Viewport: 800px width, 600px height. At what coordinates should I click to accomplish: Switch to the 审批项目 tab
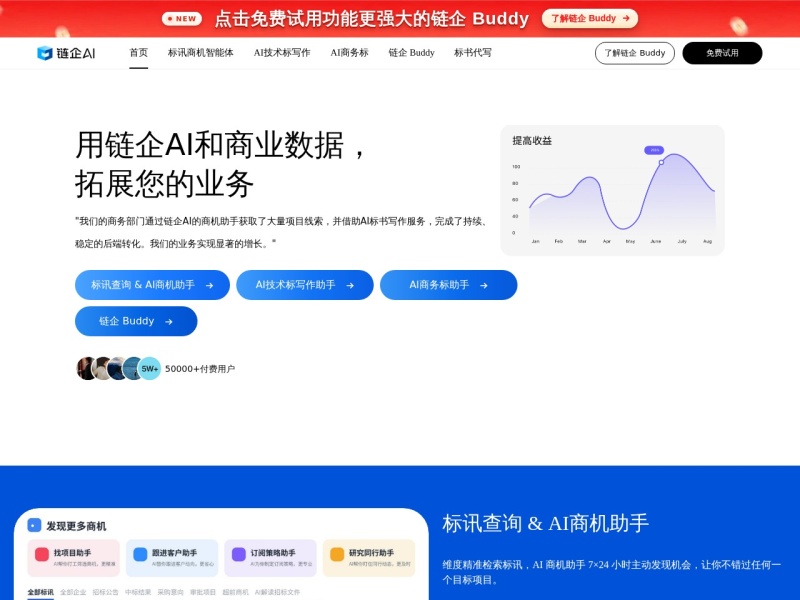pyautogui.click(x=203, y=592)
